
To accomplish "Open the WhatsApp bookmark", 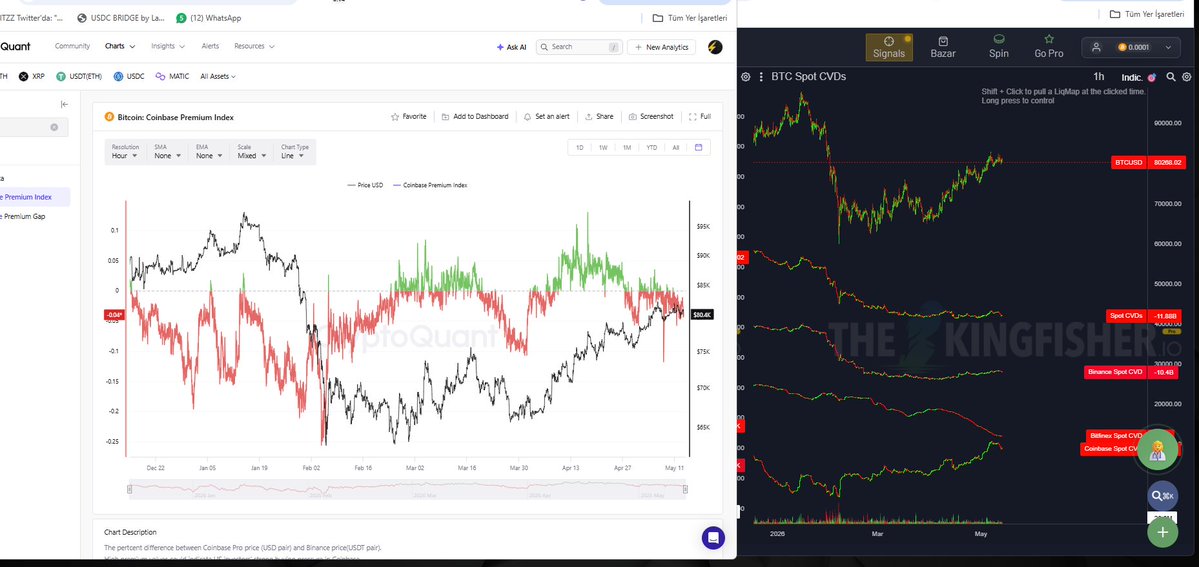I will coord(208,18).
